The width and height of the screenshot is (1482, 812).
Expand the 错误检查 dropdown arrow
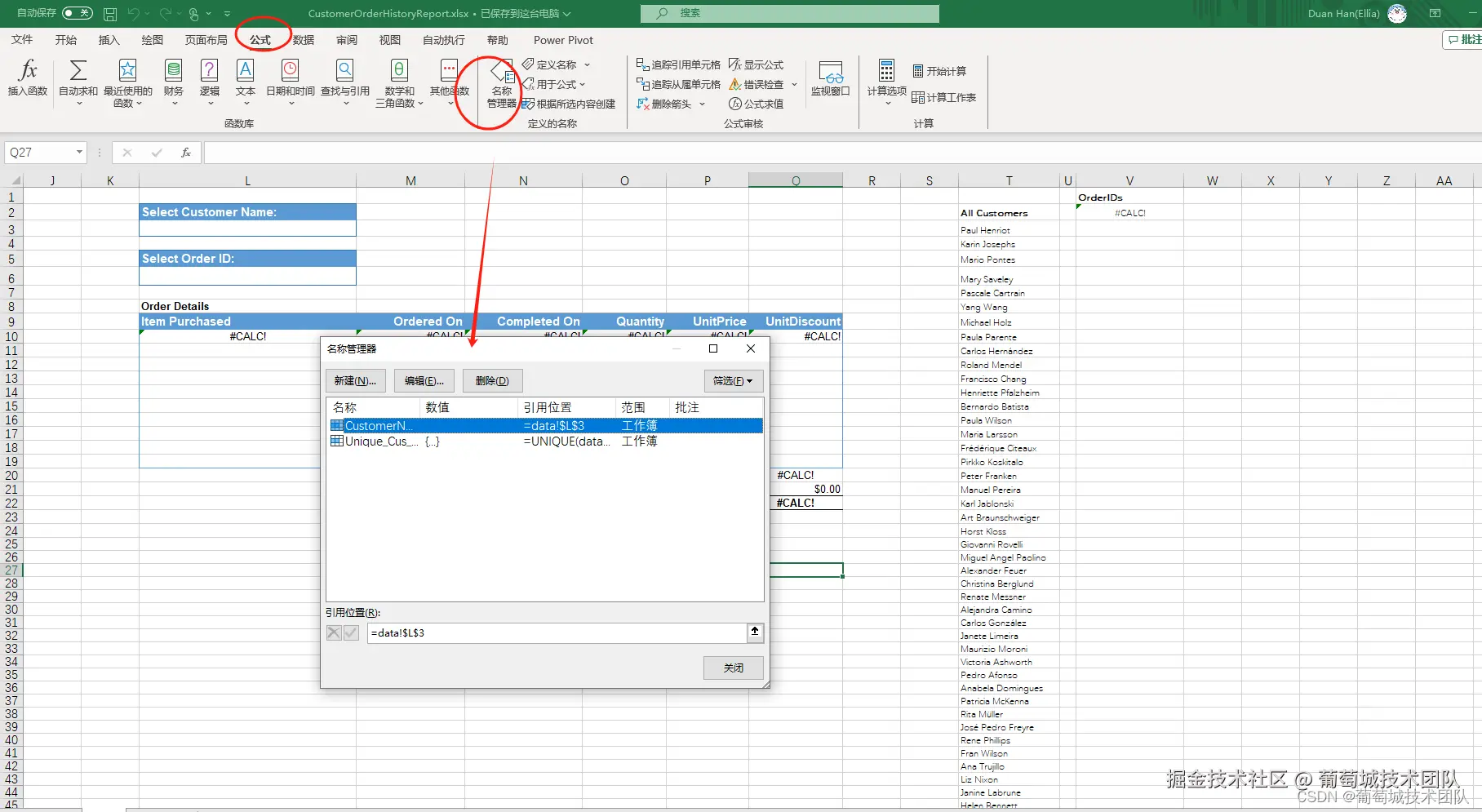point(794,84)
